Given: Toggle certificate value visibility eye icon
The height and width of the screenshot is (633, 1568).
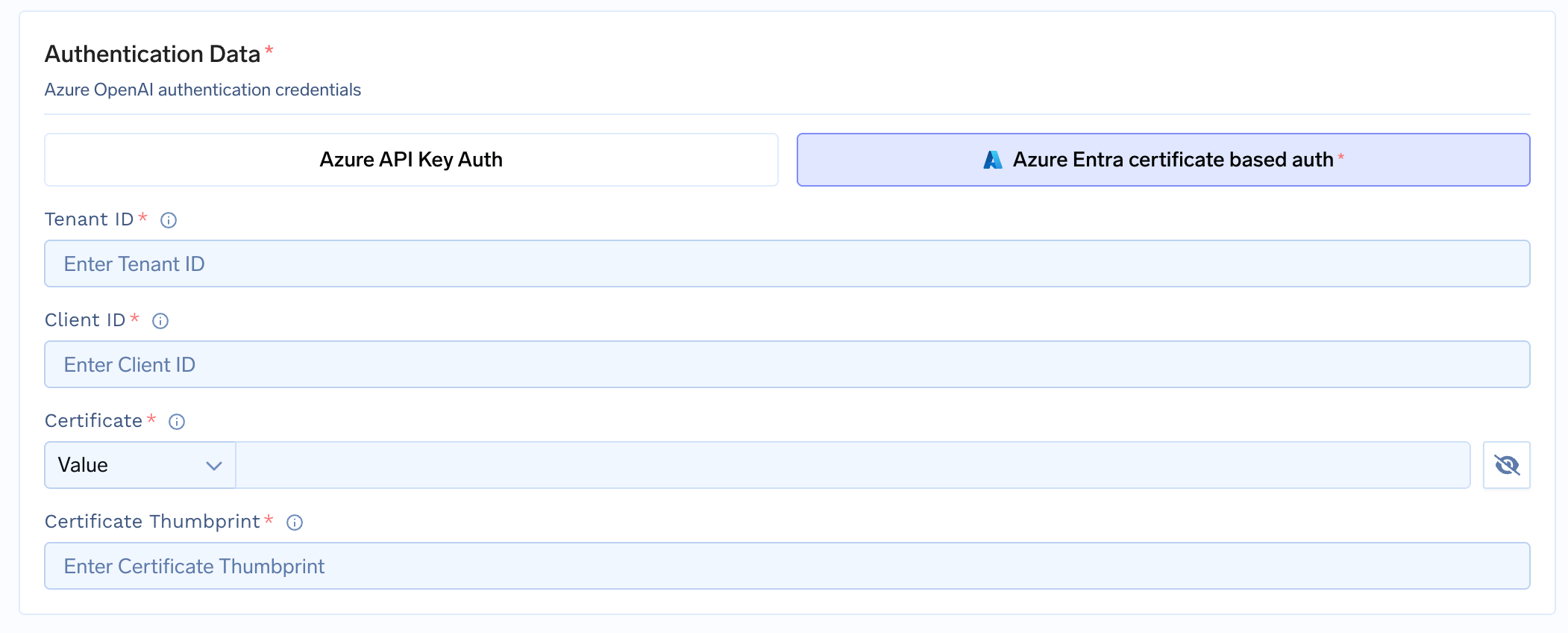Looking at the screenshot, I should pyautogui.click(x=1506, y=465).
